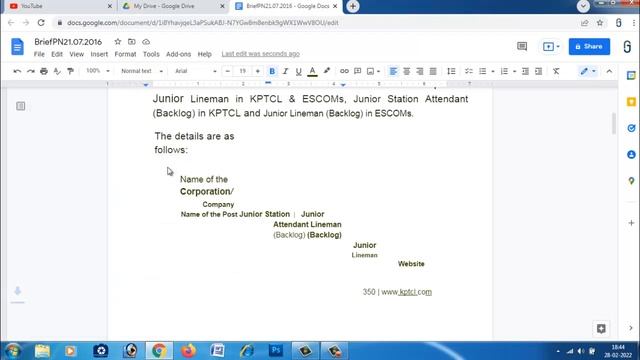Open Last edit was seconds ago link

pyautogui.click(x=260, y=54)
